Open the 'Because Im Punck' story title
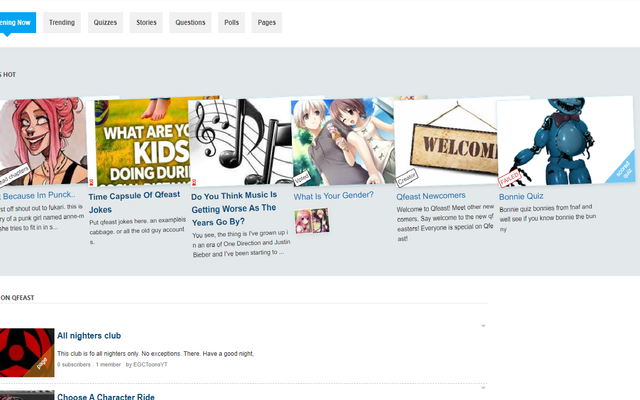 click(x=38, y=196)
